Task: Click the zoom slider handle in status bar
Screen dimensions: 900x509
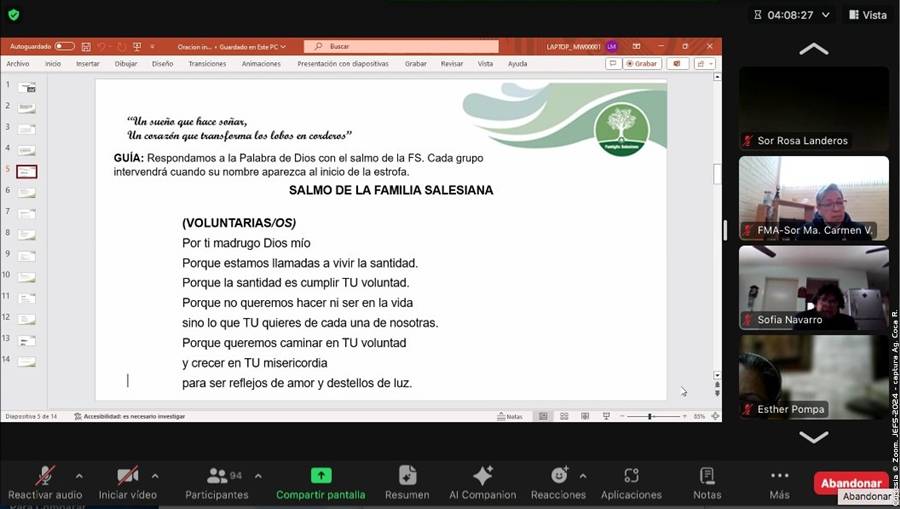Action: coord(650,416)
